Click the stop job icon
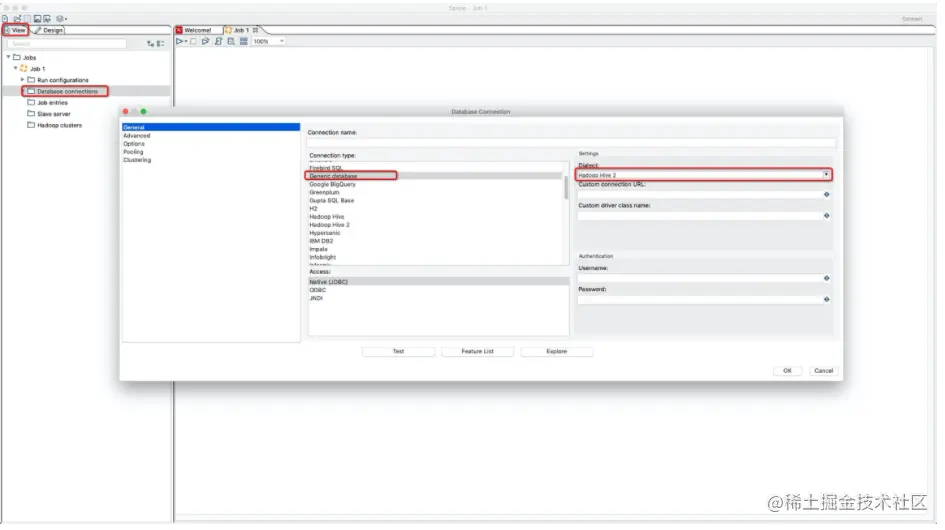 (x=193, y=41)
